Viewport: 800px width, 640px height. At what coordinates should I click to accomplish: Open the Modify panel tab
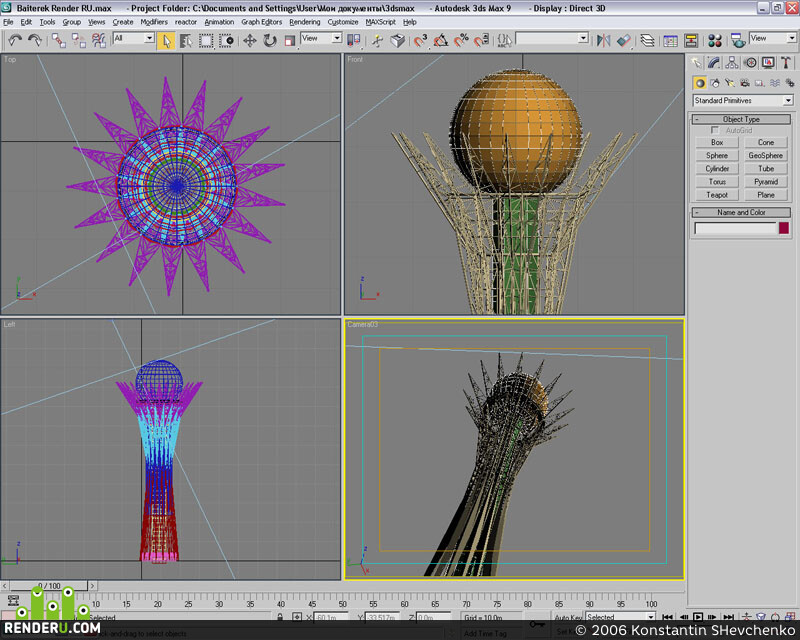point(714,63)
